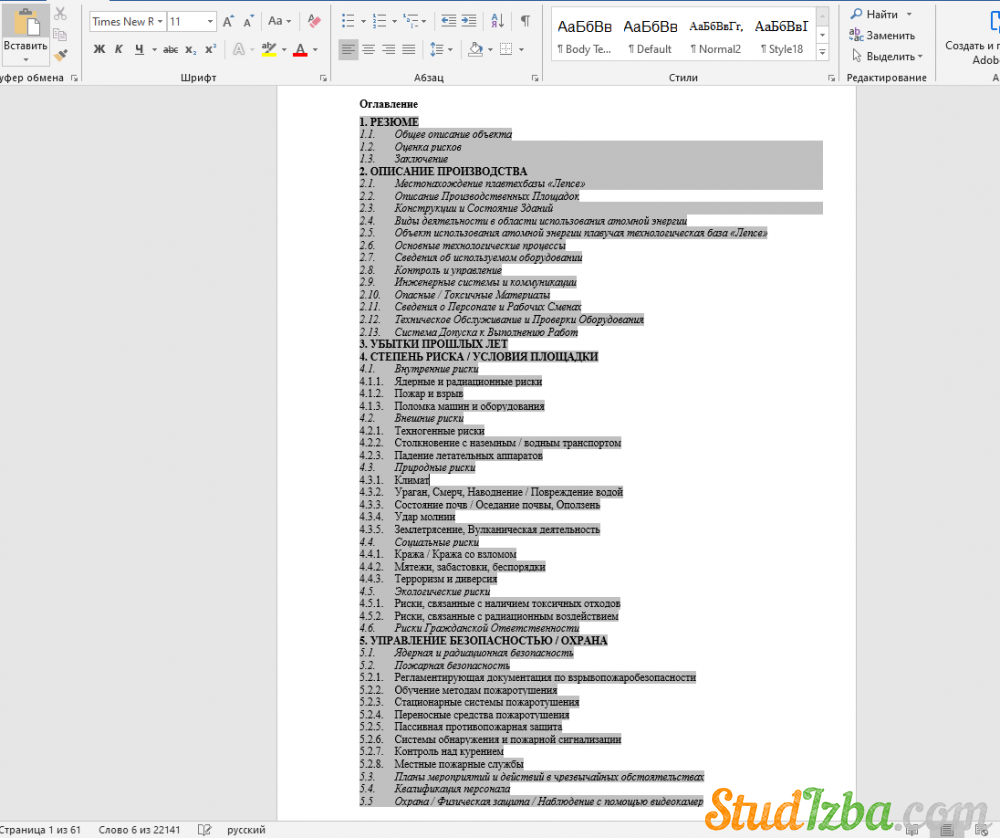Viewport: 1000px width, 838px height.
Task: Apply red font color
Action: tap(300, 49)
